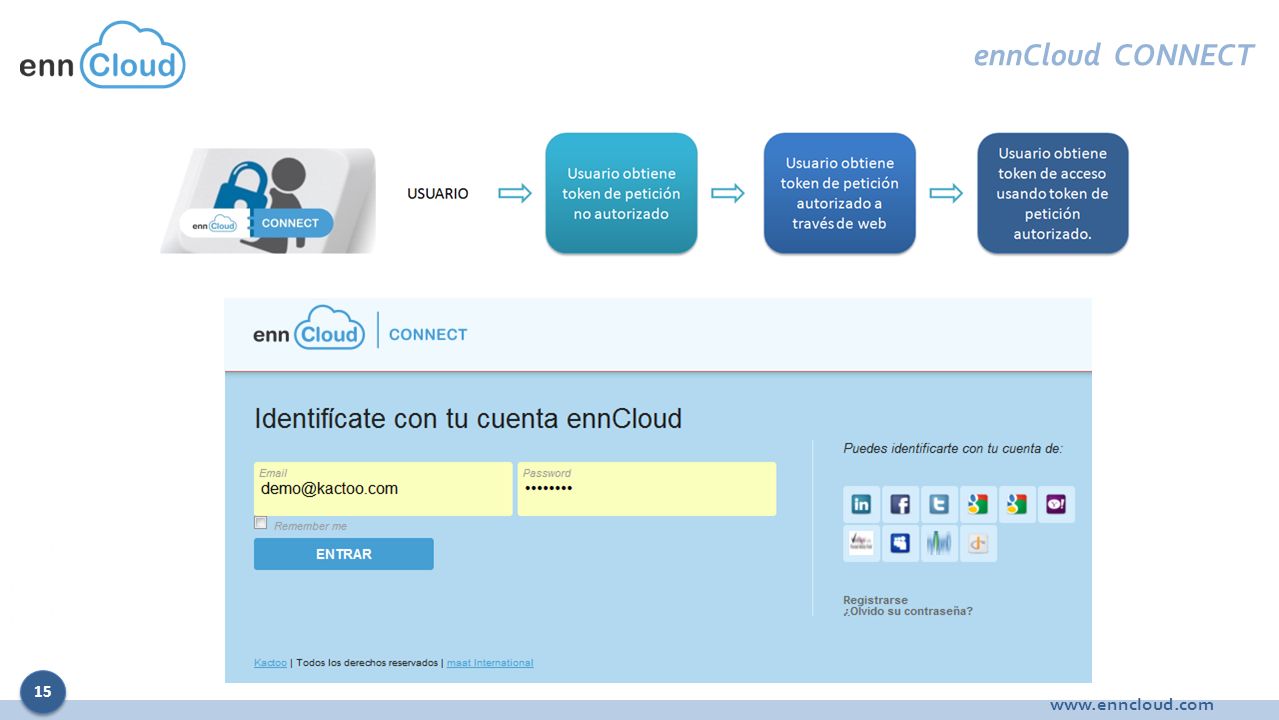
Task: Click the "ennCloud CONNECT" slide title
Action: [x=1114, y=55]
